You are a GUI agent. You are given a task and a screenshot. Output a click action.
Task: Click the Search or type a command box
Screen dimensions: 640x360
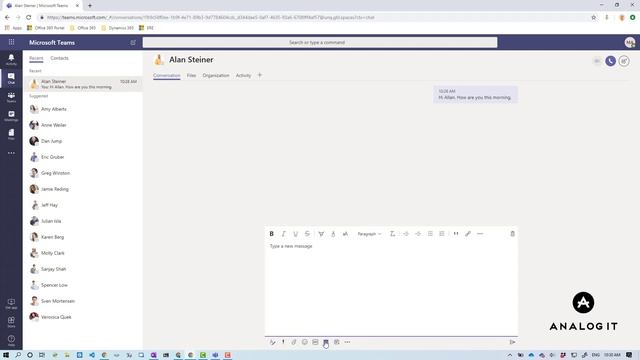tap(320, 42)
